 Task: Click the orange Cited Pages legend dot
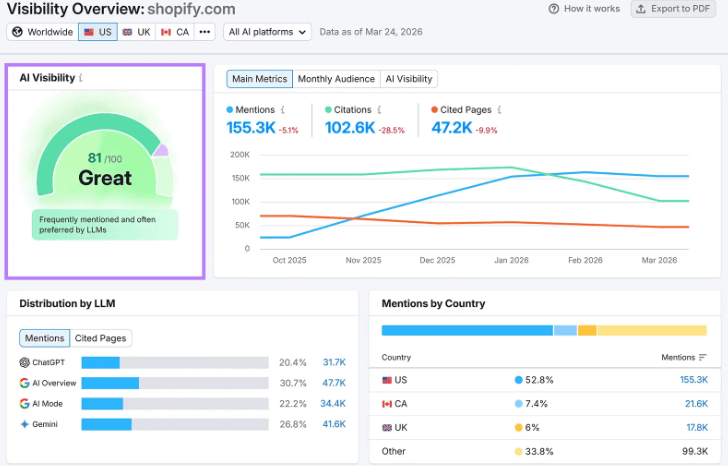pos(435,110)
